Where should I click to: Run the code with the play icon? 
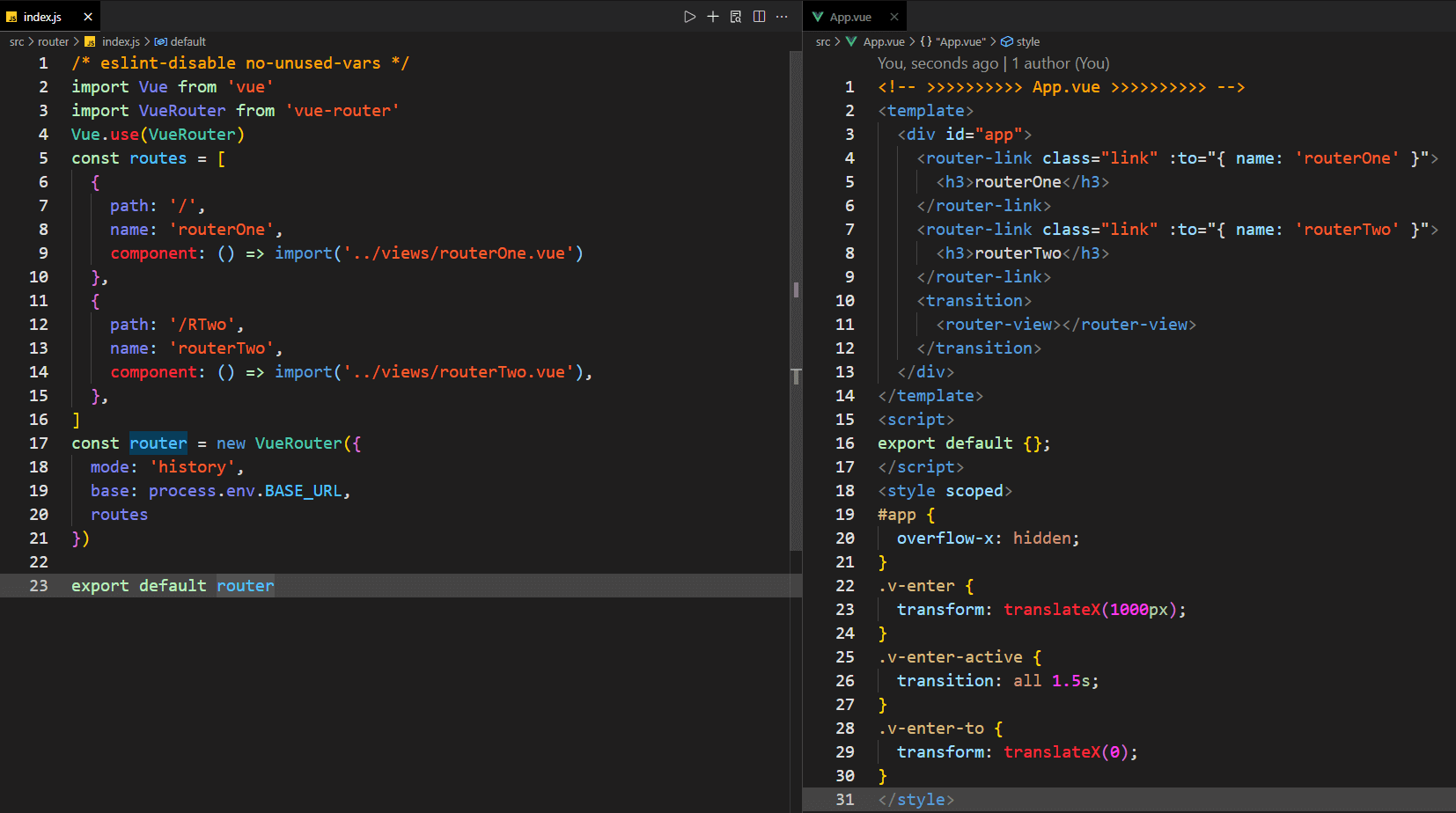[689, 17]
